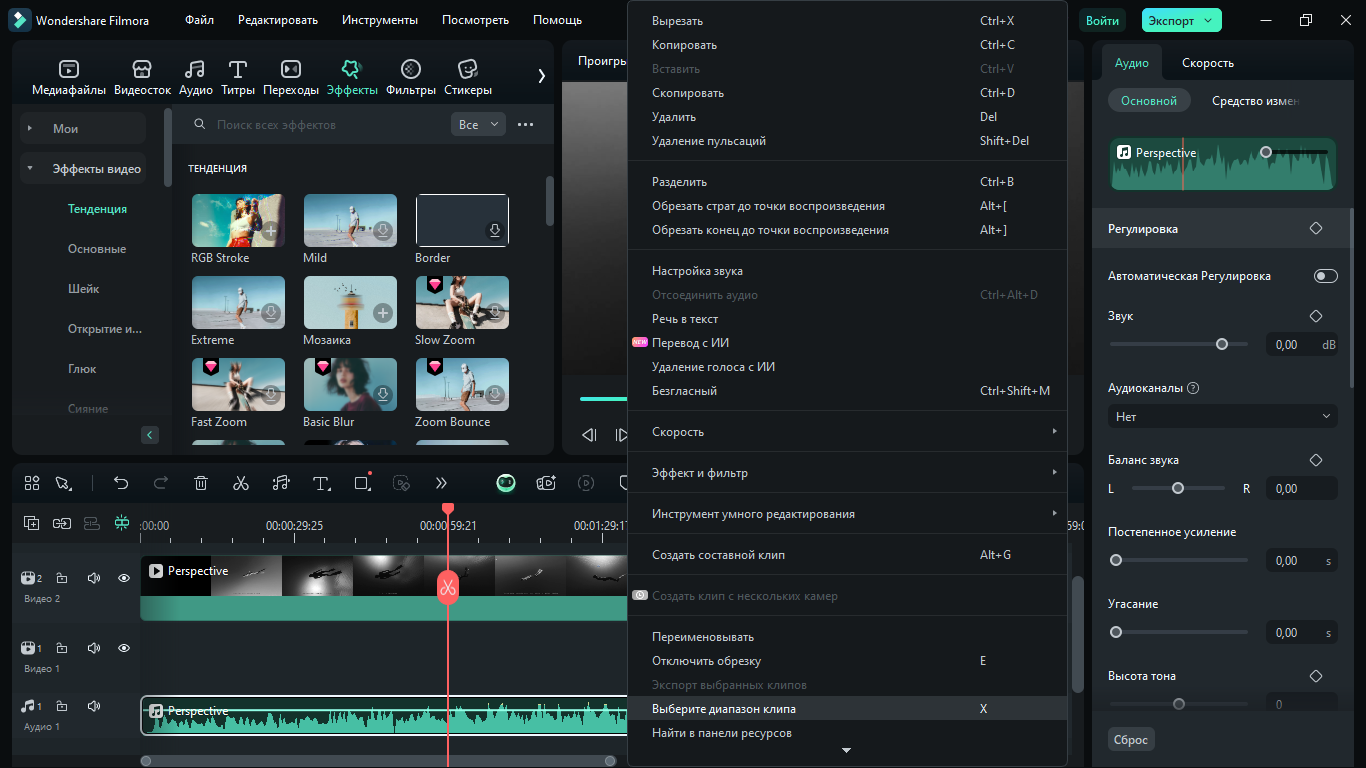Click the Экспорт button
This screenshot has width=1366, height=768.
pyautogui.click(x=1180, y=20)
